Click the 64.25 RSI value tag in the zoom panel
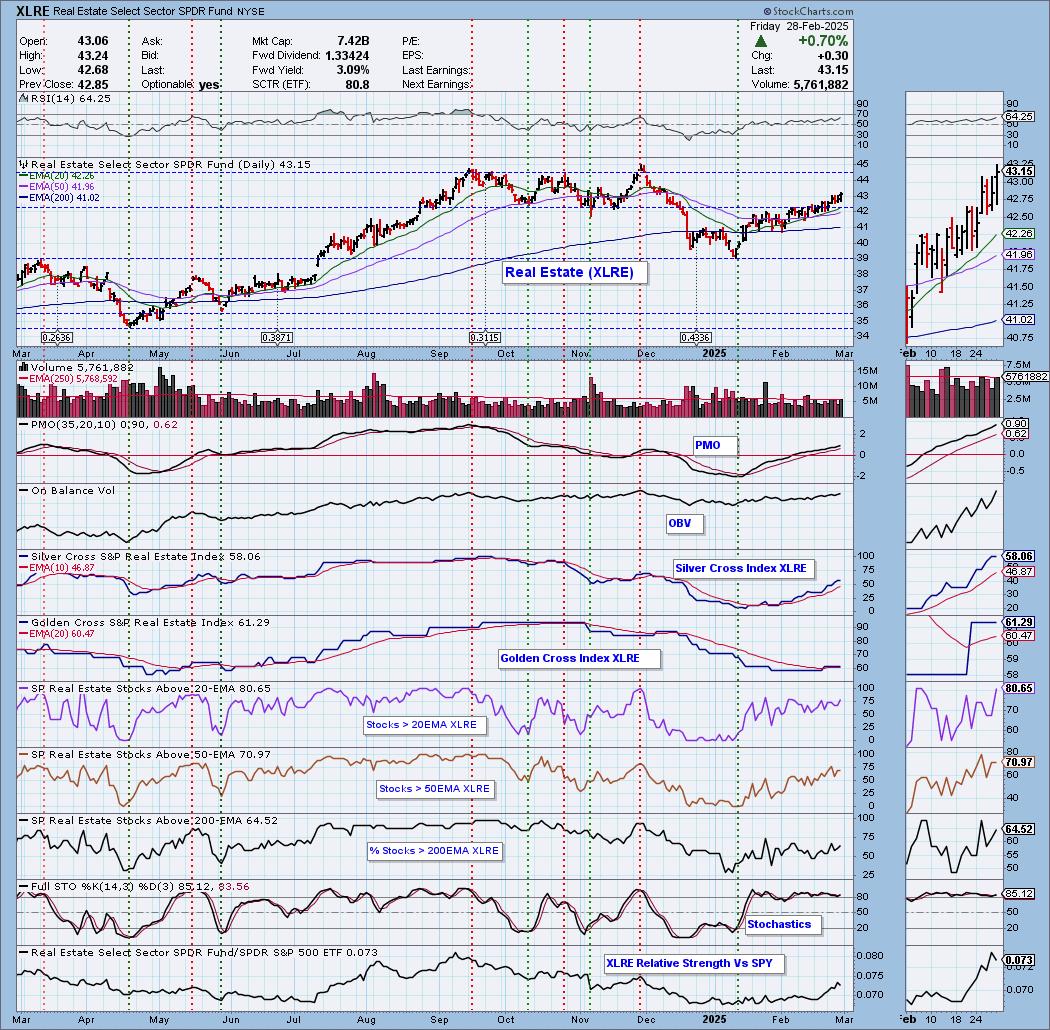Viewport: 1050px width, 1030px height. 1019,117
